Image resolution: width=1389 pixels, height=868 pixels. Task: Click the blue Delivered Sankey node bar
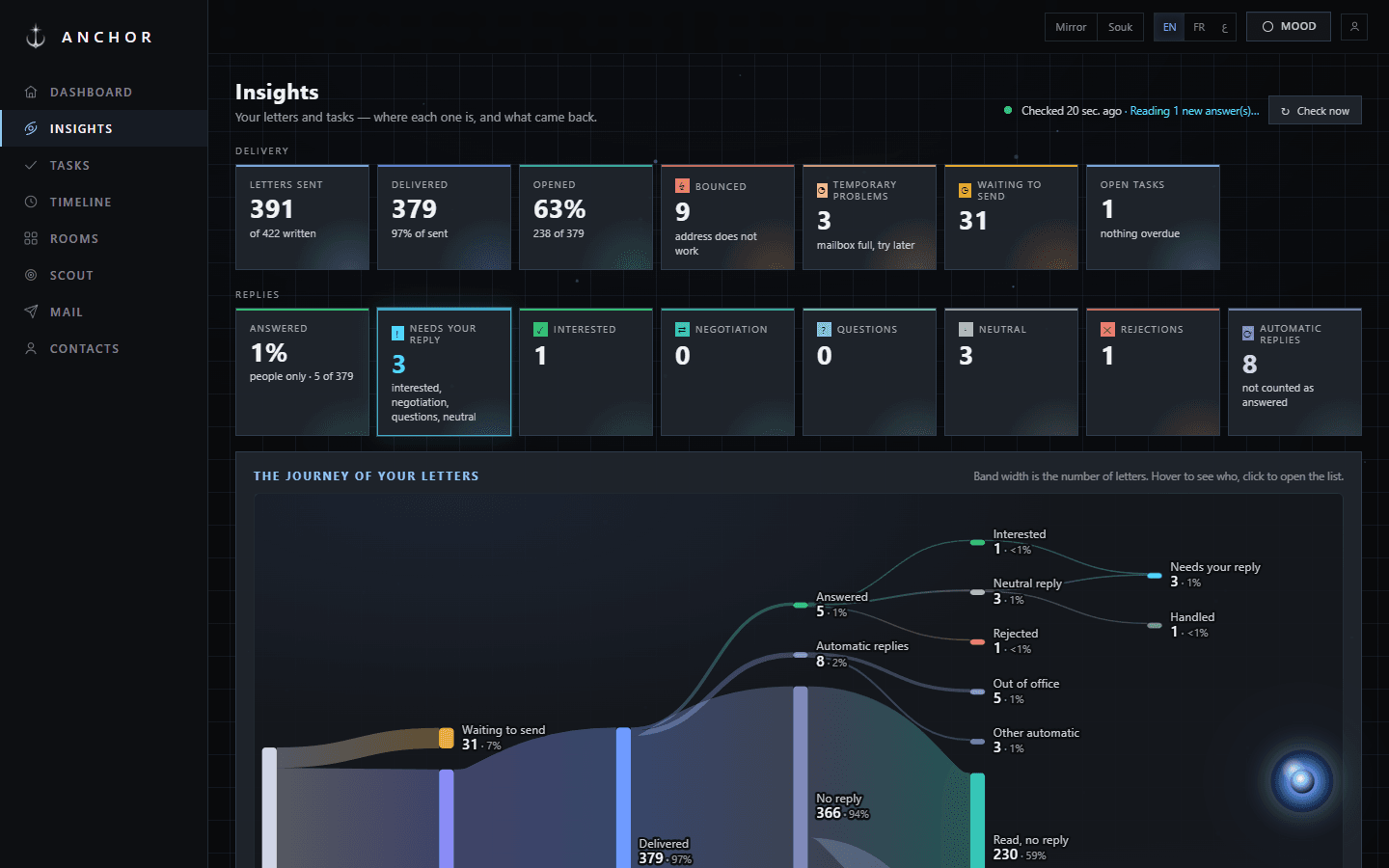pos(623,798)
